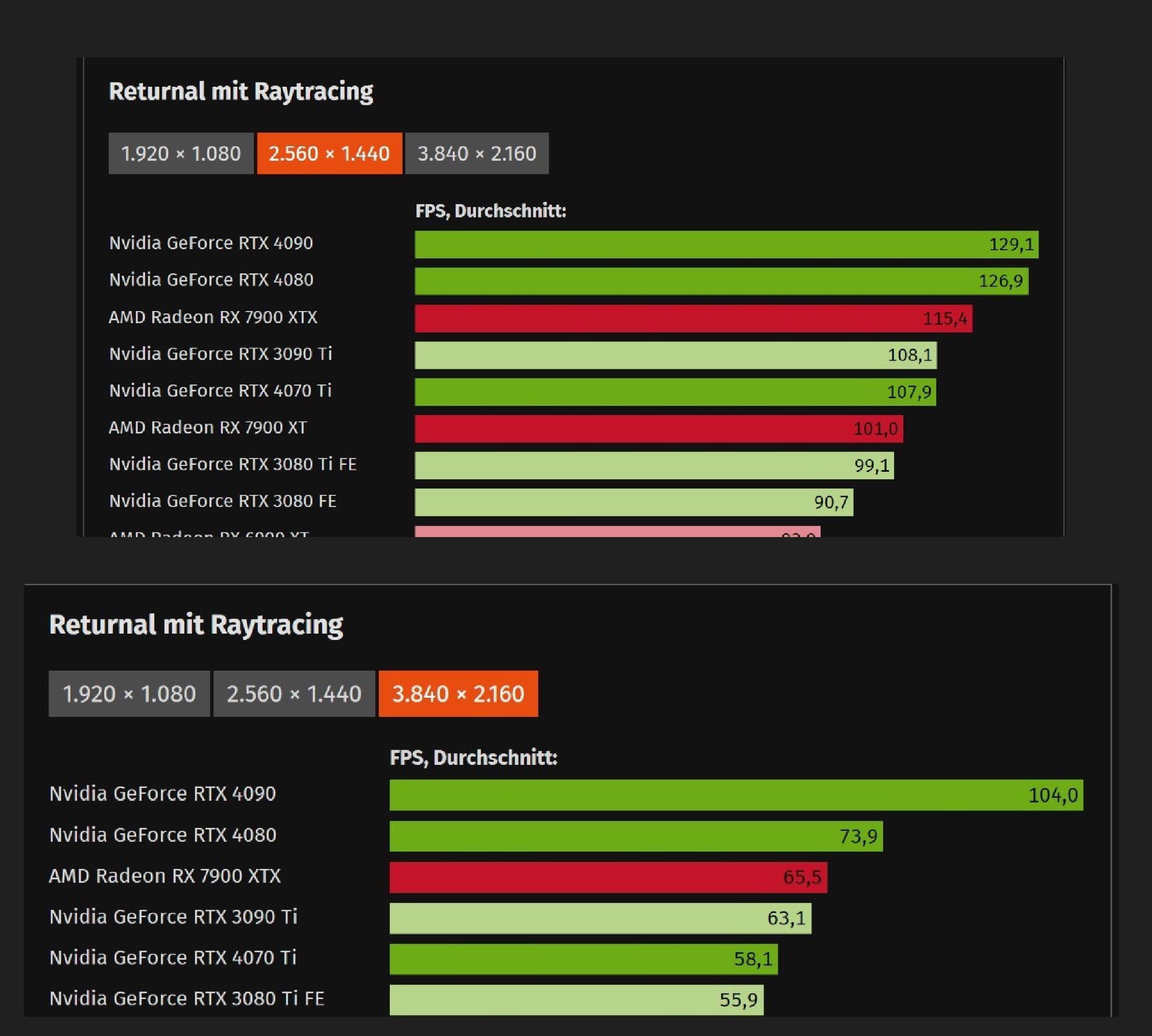Image resolution: width=1152 pixels, height=1036 pixels.
Task: Click the RTX 3080 FE bar showing 90,7
Action: tap(633, 502)
